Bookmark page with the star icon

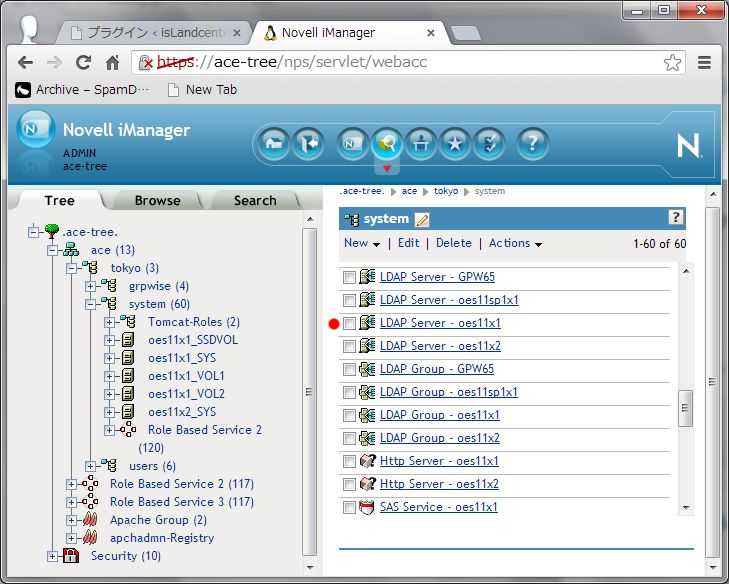point(672,62)
